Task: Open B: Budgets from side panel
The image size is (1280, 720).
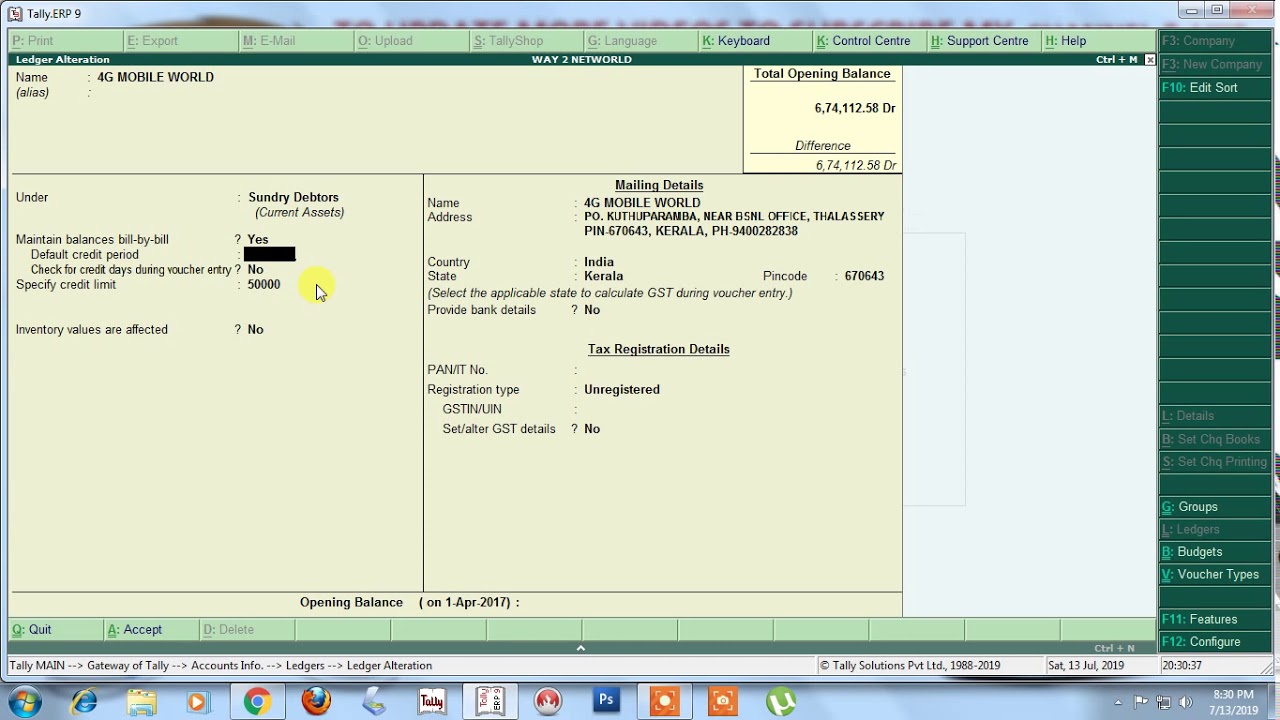Action: (x=1213, y=552)
